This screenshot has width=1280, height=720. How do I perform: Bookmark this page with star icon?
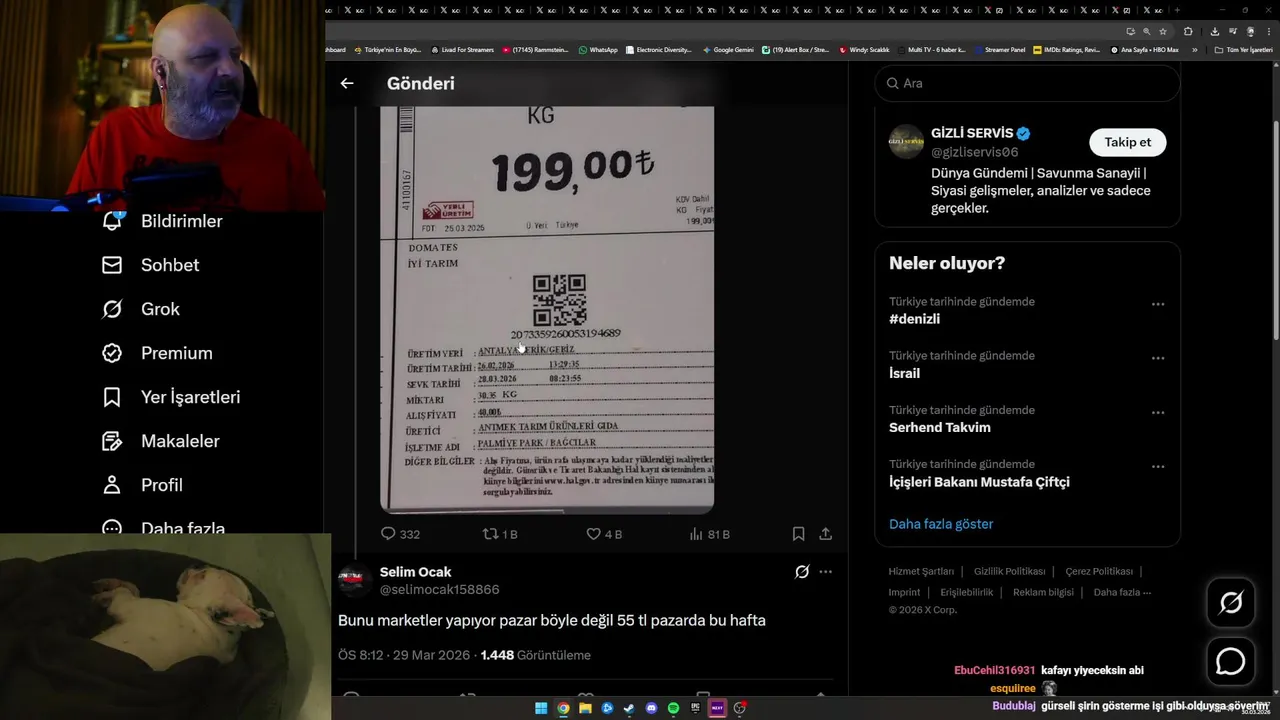point(1162,31)
